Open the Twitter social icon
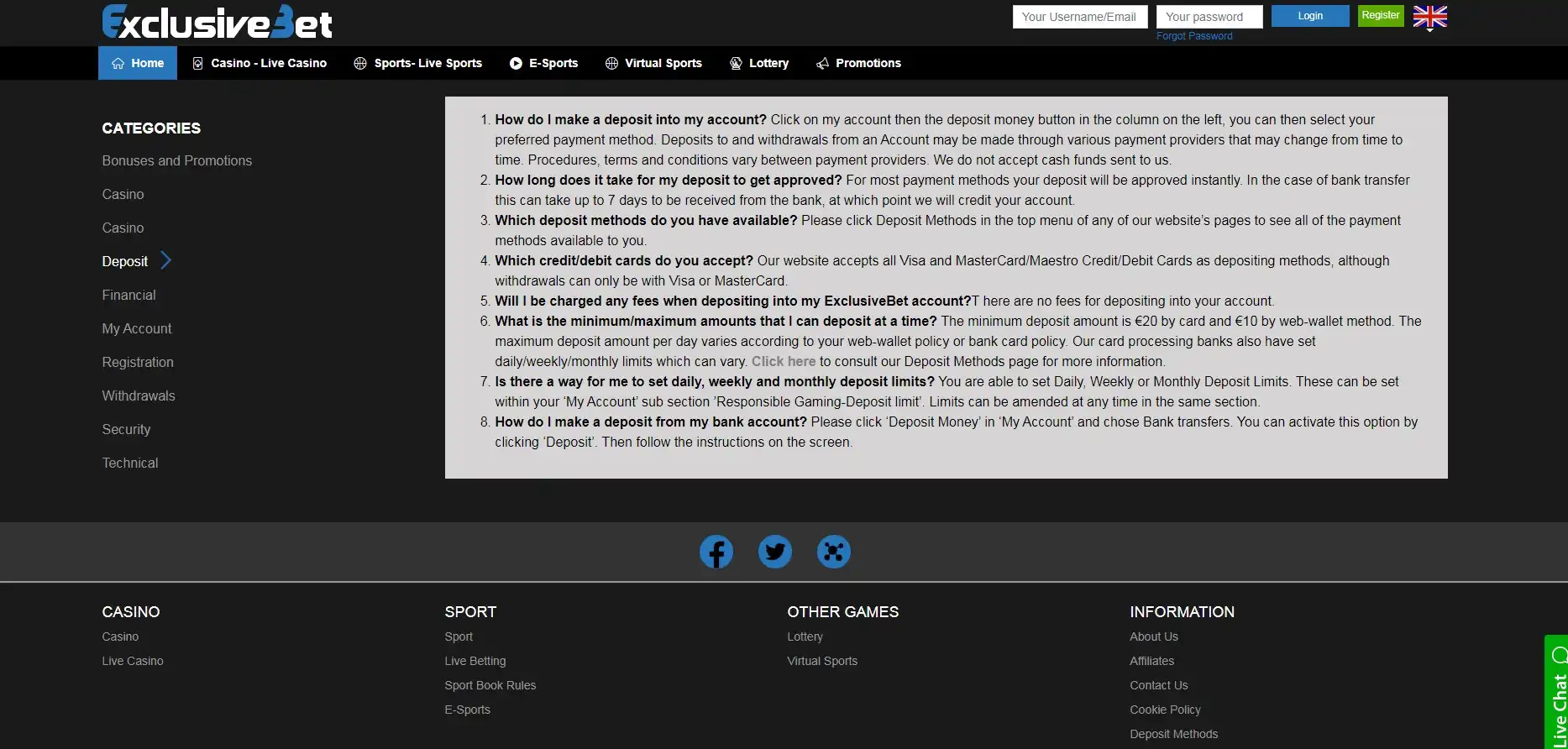This screenshot has width=1568, height=749. pos(774,552)
